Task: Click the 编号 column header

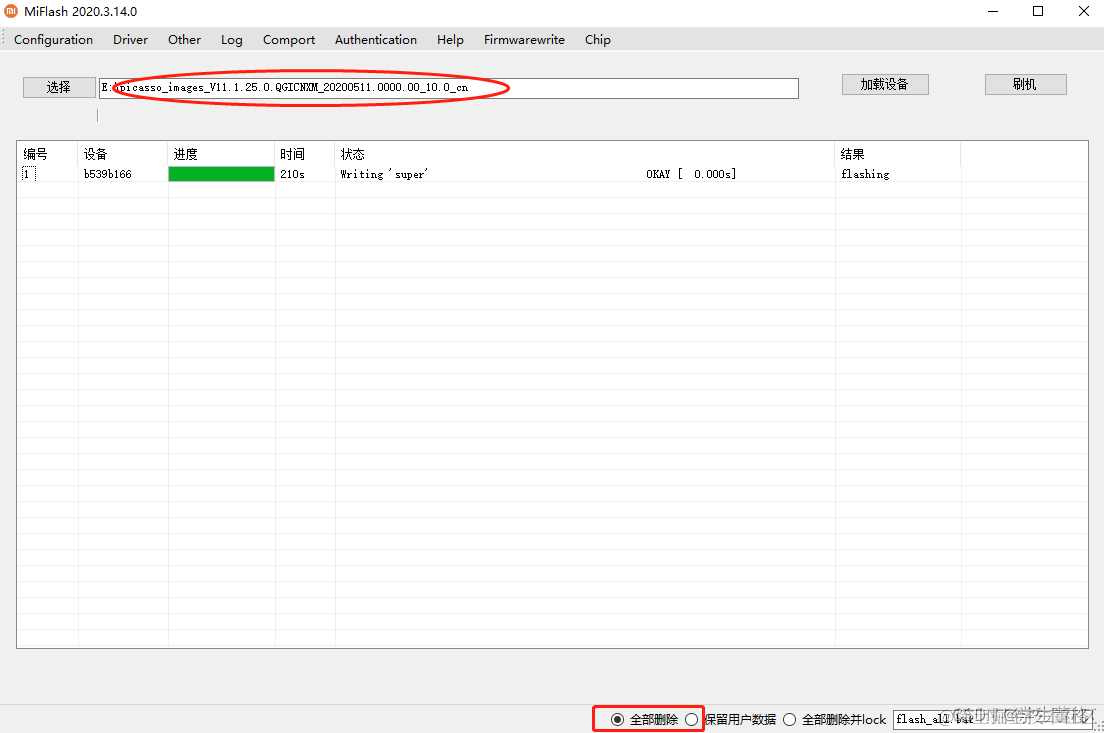Action: click(x=47, y=154)
